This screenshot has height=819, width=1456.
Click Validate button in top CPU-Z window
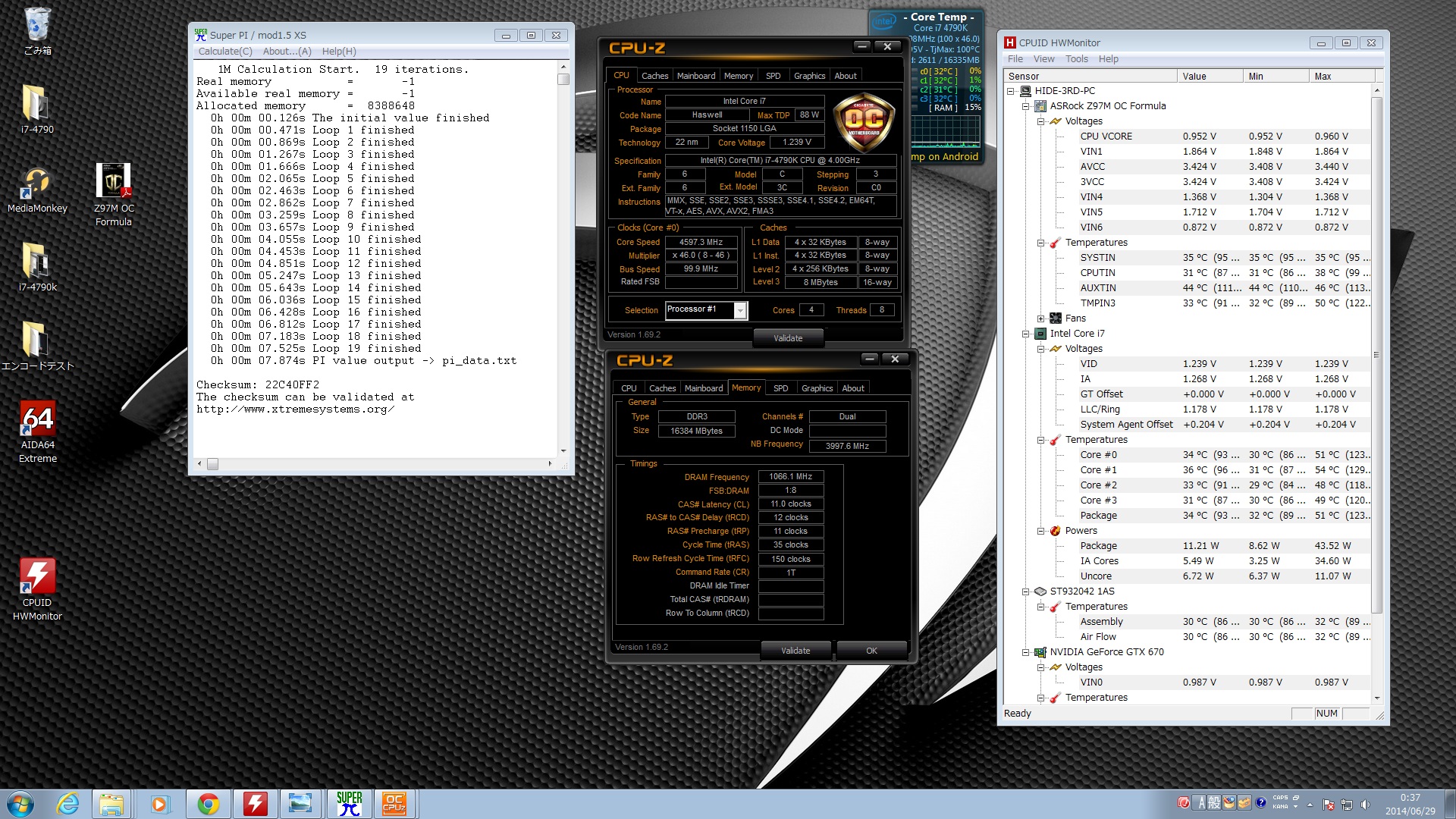pos(788,338)
